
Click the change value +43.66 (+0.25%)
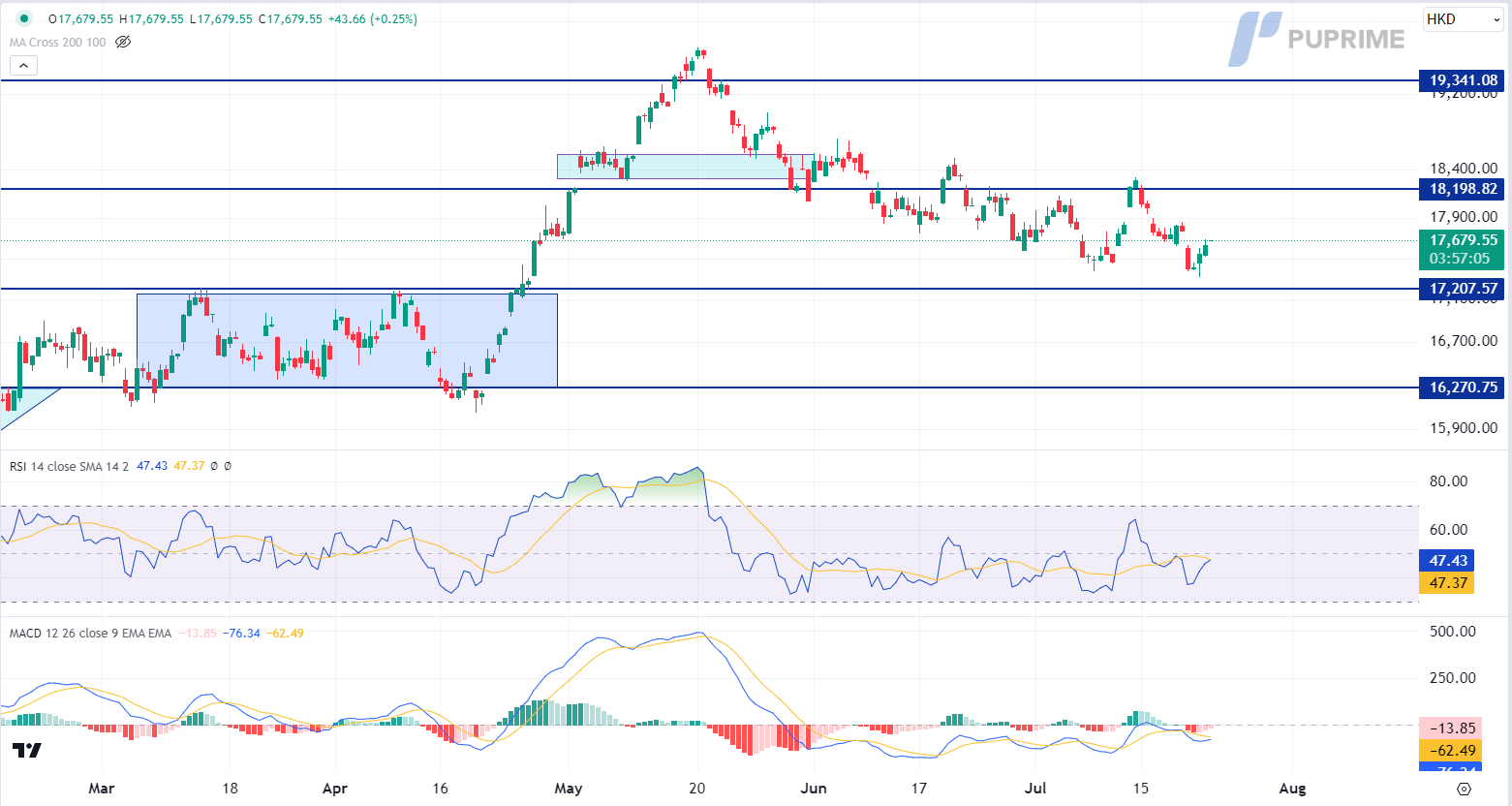372,19
